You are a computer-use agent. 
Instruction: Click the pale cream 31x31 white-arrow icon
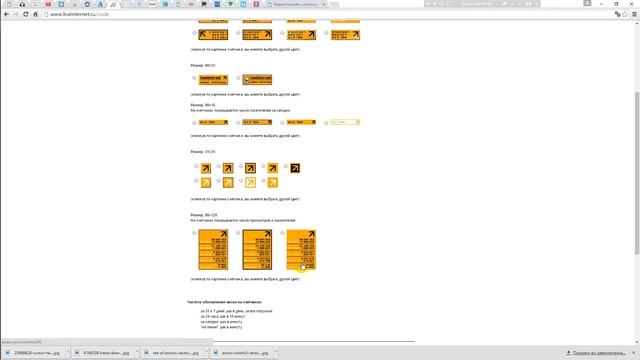coord(250,182)
